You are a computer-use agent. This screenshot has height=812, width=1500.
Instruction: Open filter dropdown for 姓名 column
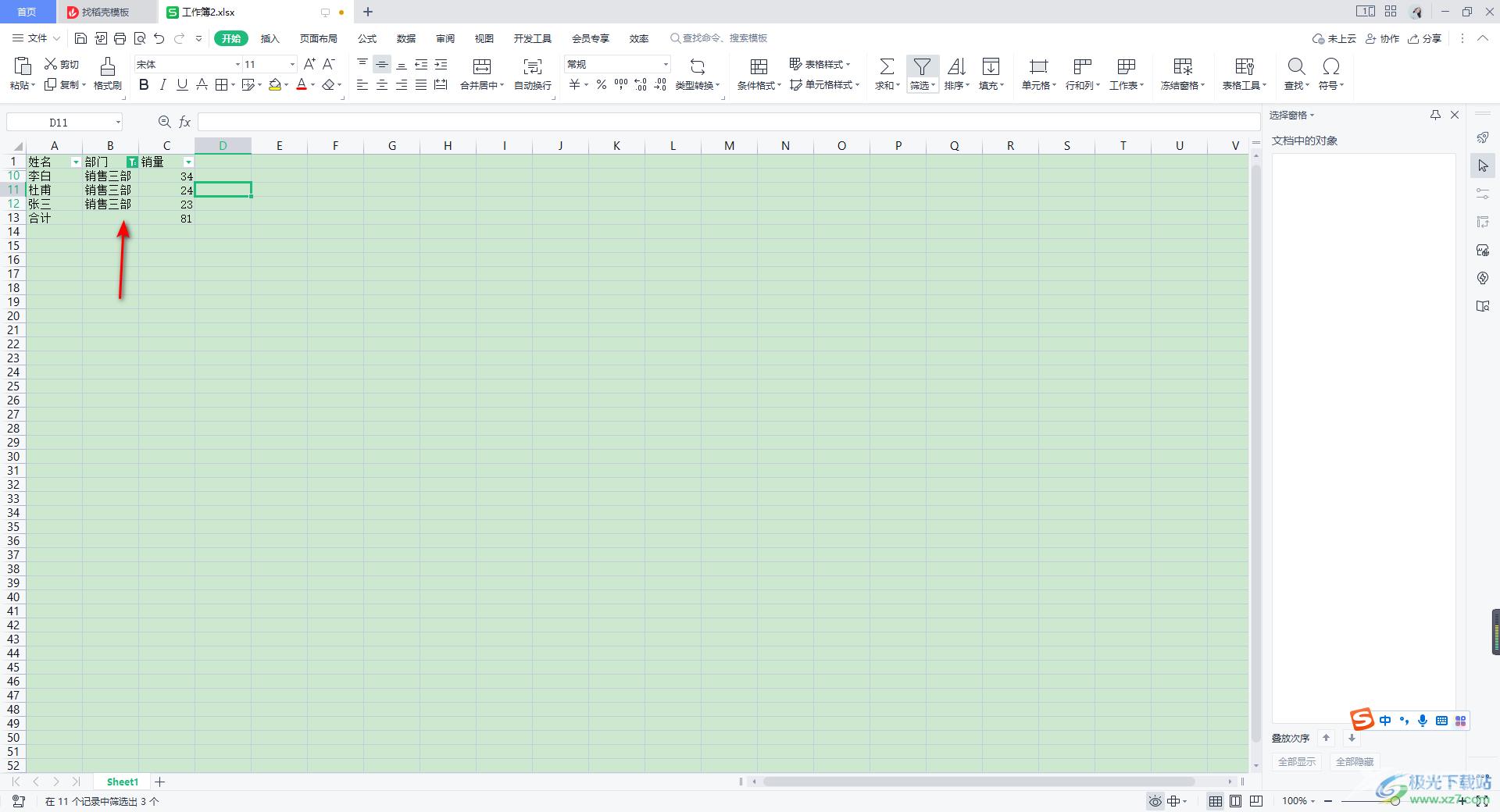[76, 162]
